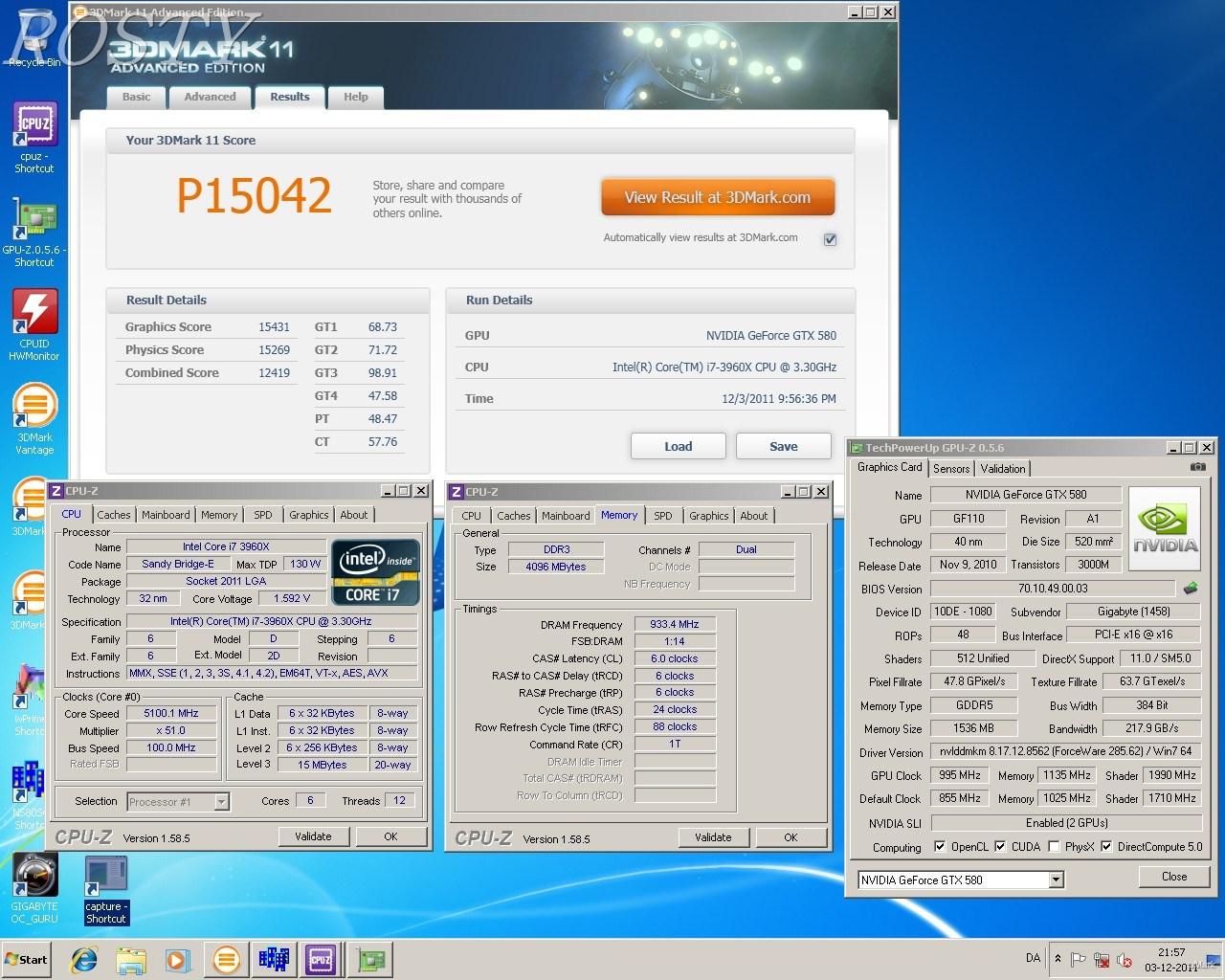Image resolution: width=1225 pixels, height=980 pixels.
Task: Open the Start menu
Action: point(27,959)
